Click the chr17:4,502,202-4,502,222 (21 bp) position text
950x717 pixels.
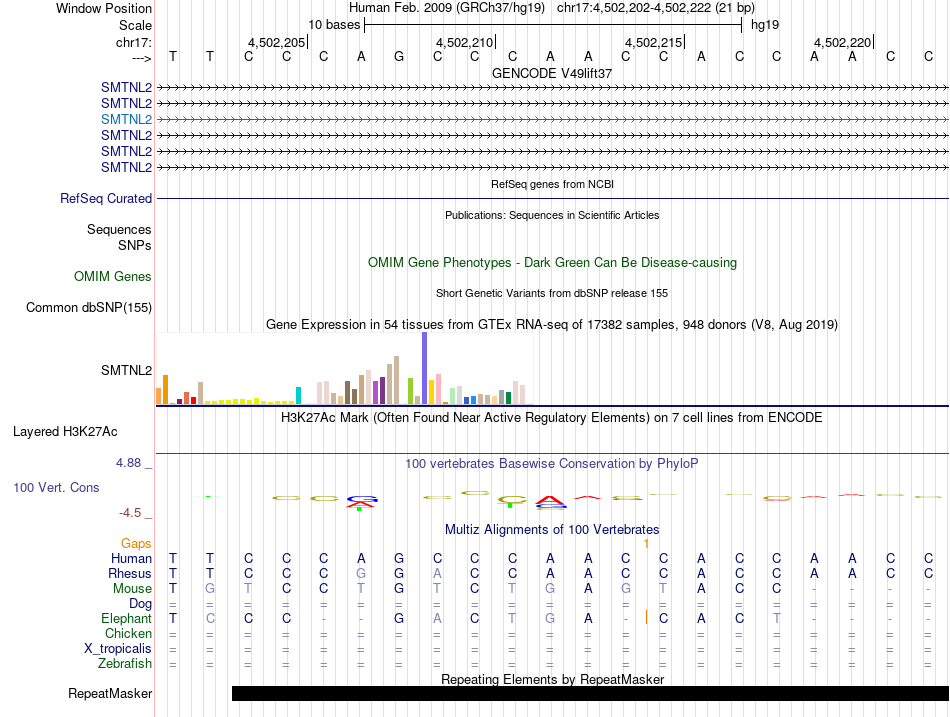(x=656, y=8)
